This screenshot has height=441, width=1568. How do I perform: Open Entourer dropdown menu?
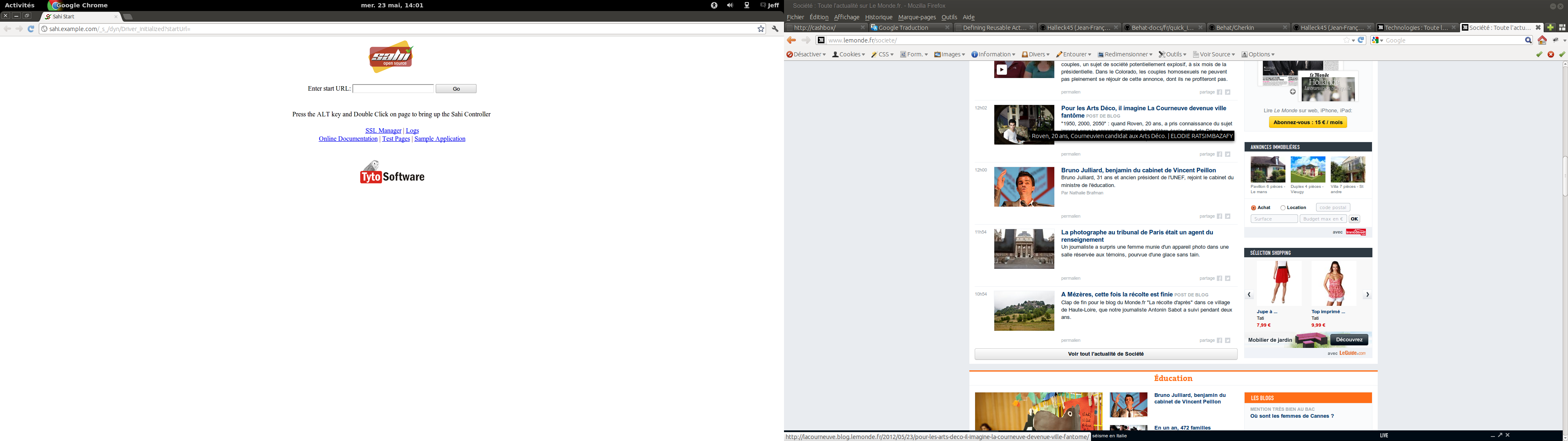pyautogui.click(x=1074, y=54)
